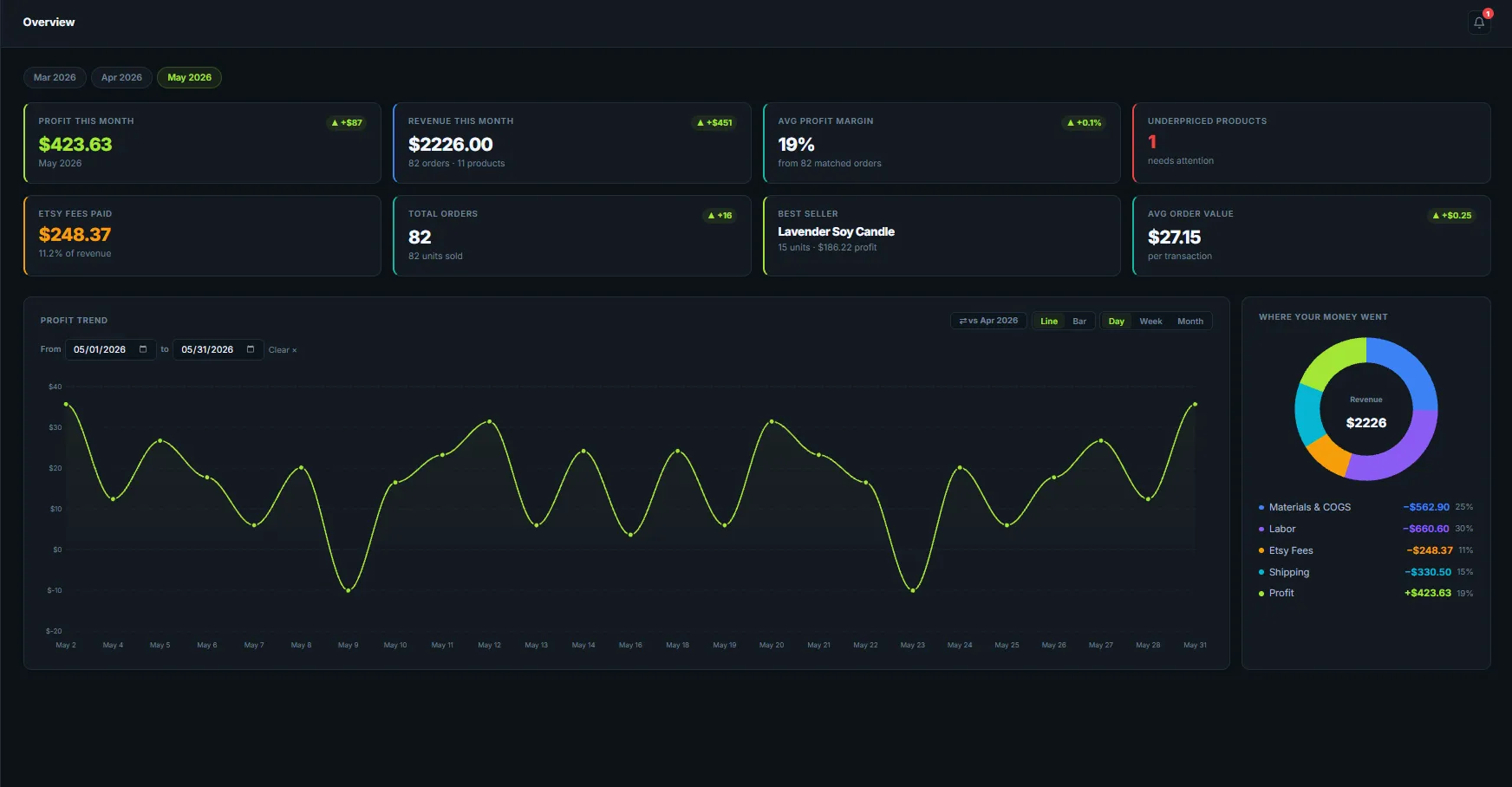Open the Etsy Fees Paid card
1512x787 pixels.
202,236
